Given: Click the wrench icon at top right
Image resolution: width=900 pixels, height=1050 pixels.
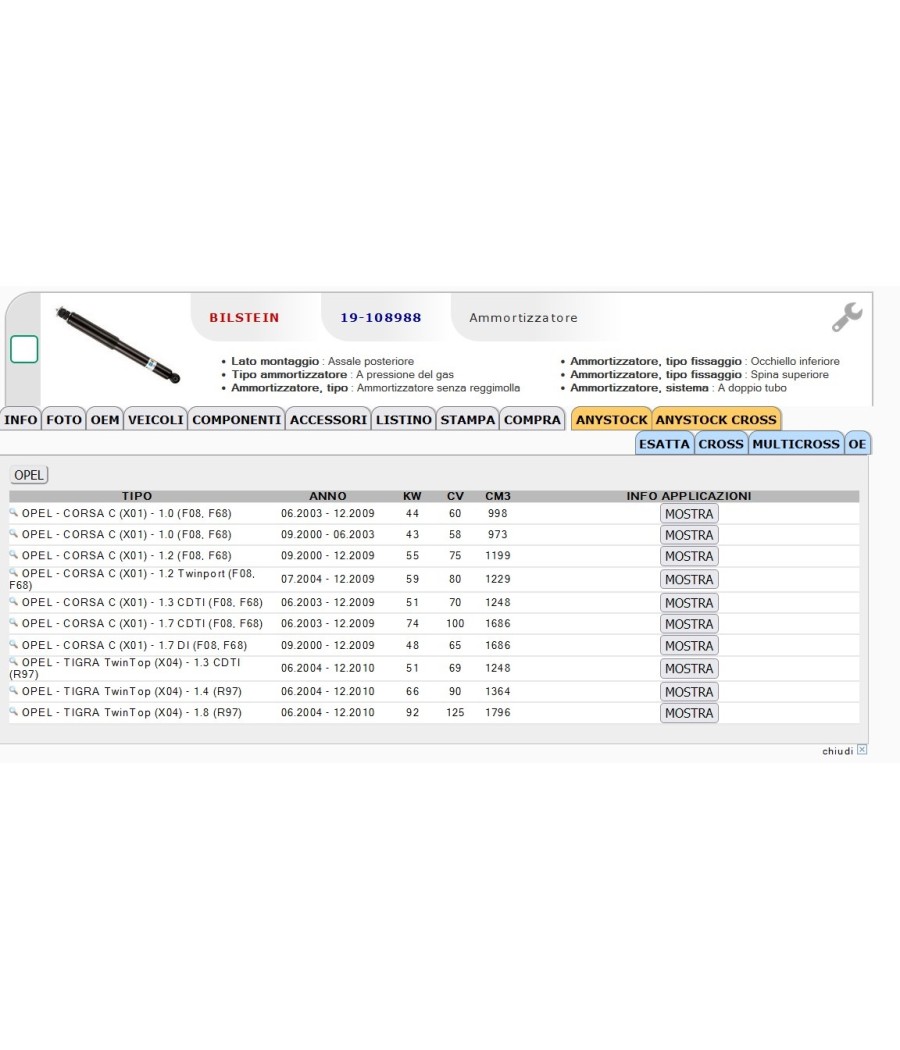Looking at the screenshot, I should (847, 317).
